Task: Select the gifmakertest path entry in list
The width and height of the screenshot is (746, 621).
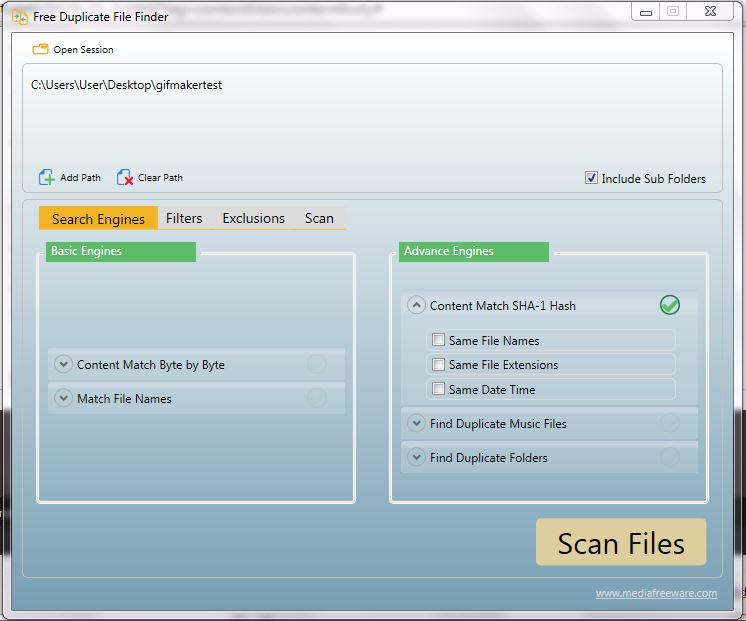Action: 127,85
